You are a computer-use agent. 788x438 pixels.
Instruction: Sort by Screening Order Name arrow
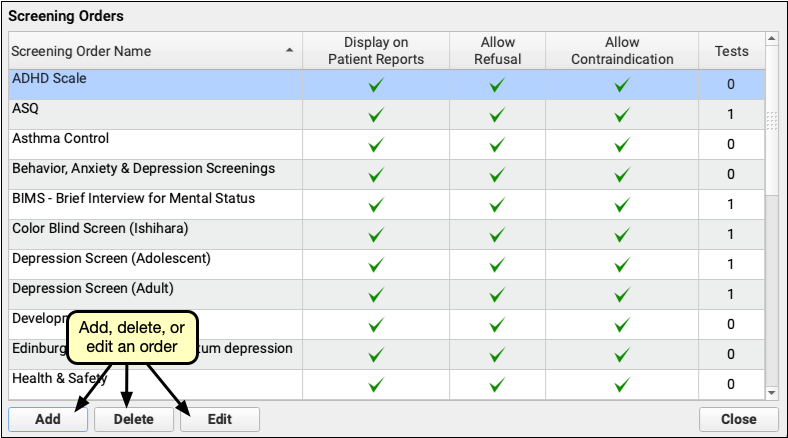tap(289, 50)
